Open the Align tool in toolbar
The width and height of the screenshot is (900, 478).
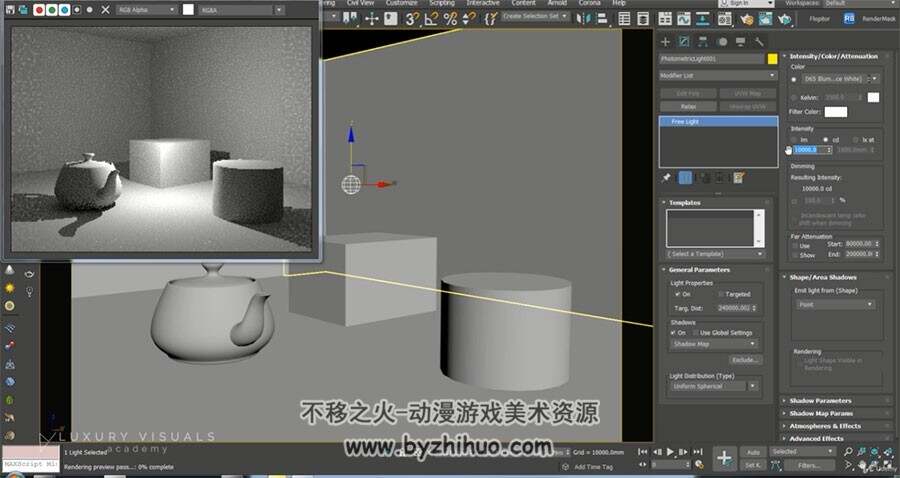(x=602, y=19)
